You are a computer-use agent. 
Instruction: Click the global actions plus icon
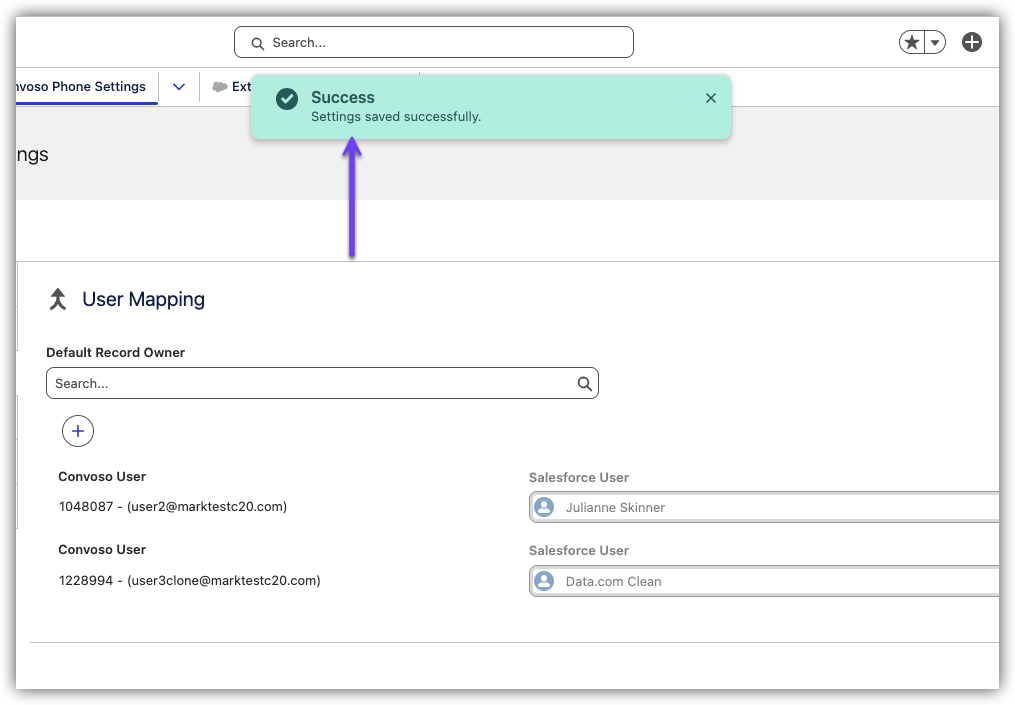[x=972, y=42]
